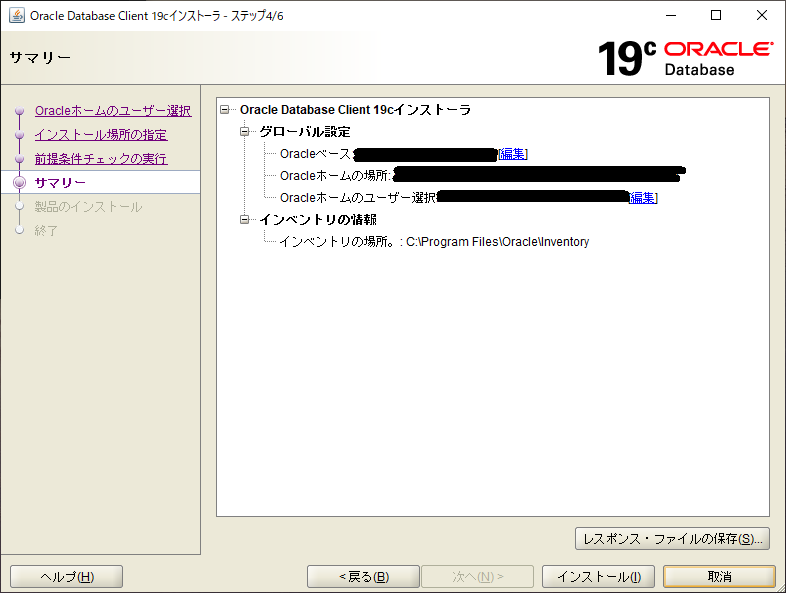
Task: Go to the 前提条件チェックの実行 step
Action: point(101,159)
